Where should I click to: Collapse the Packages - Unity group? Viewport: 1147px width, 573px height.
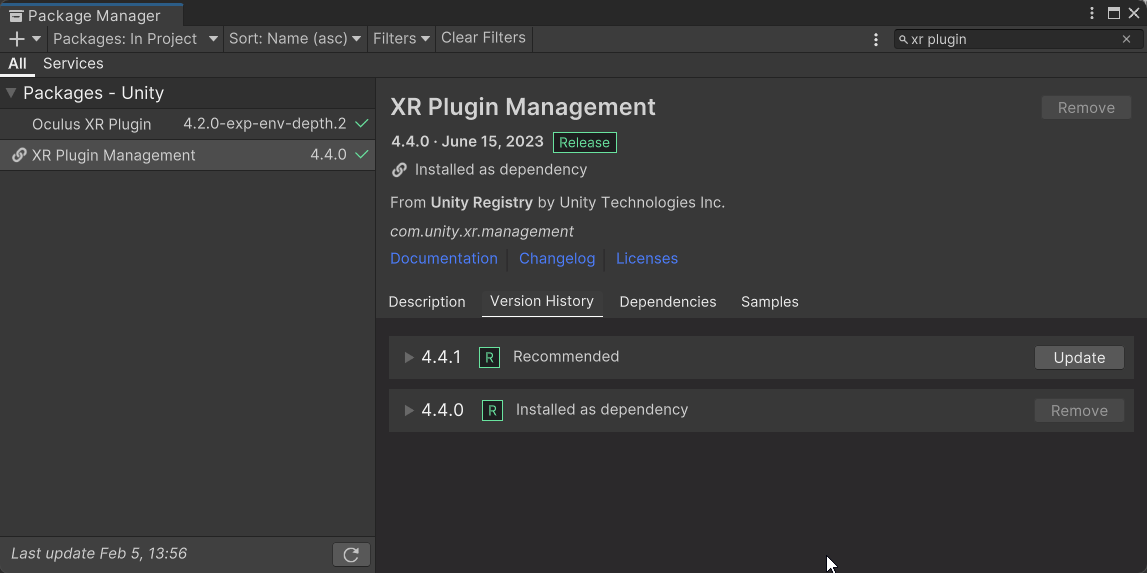pos(11,93)
